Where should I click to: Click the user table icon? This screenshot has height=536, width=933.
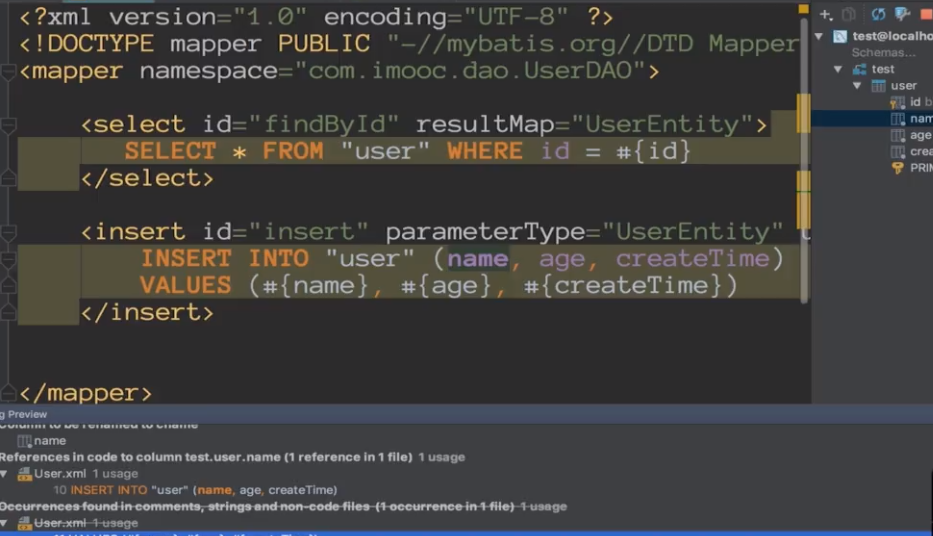coord(878,86)
